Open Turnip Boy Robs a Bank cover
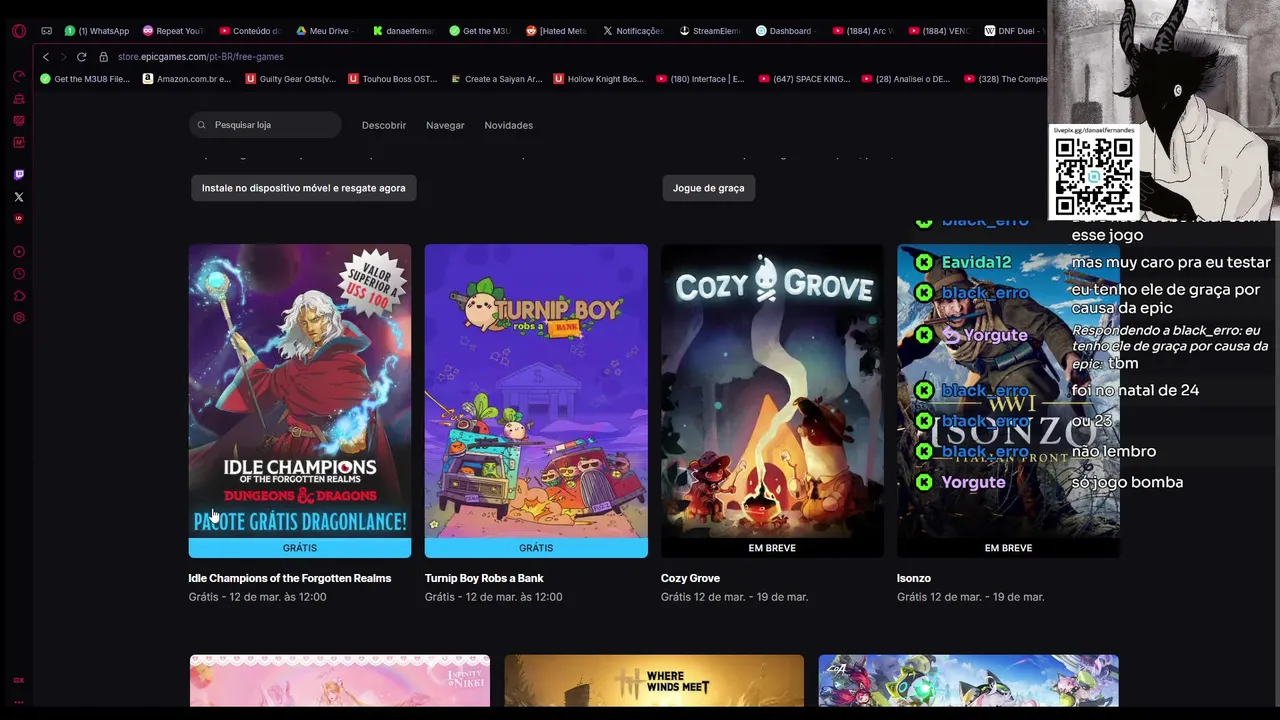 click(536, 391)
